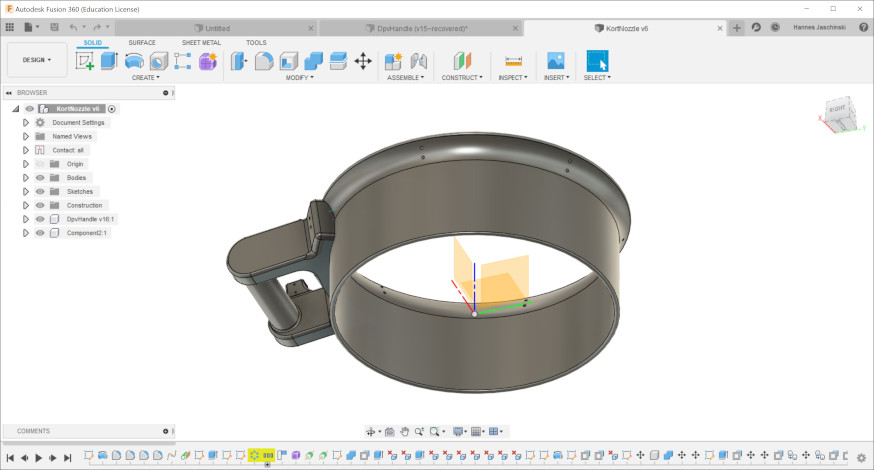Expand DpvHandle v16:1 component

tap(26, 219)
